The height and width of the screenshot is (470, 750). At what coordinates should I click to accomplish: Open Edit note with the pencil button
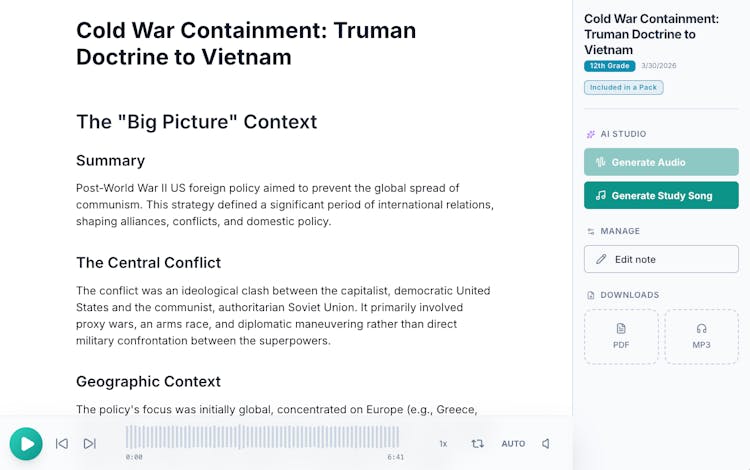[661, 259]
